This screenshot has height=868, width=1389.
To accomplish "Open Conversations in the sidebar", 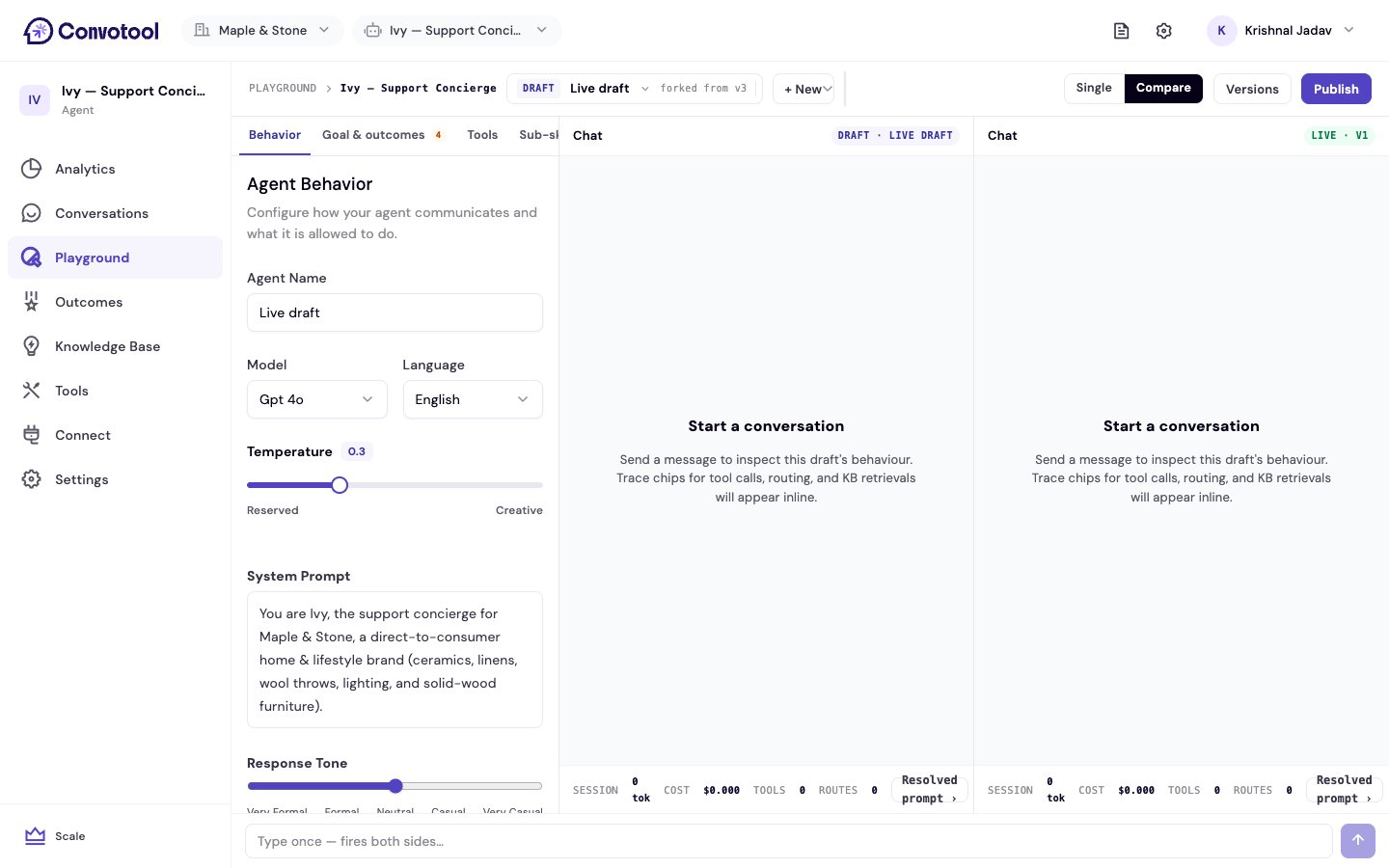I will pyautogui.click(x=116, y=213).
